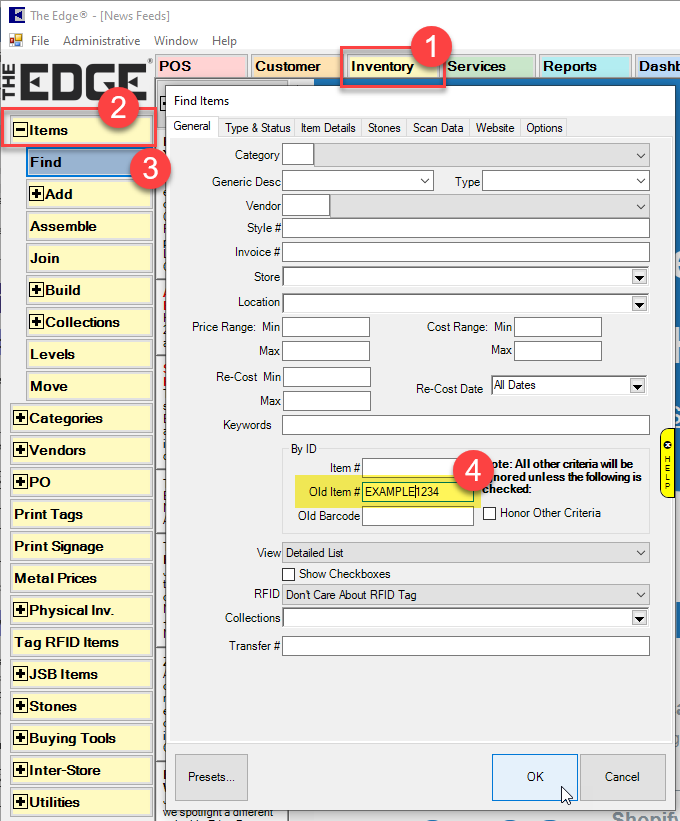Expand the Categories plus icon
Viewport: 680px width, 821px height.
tap(20, 418)
